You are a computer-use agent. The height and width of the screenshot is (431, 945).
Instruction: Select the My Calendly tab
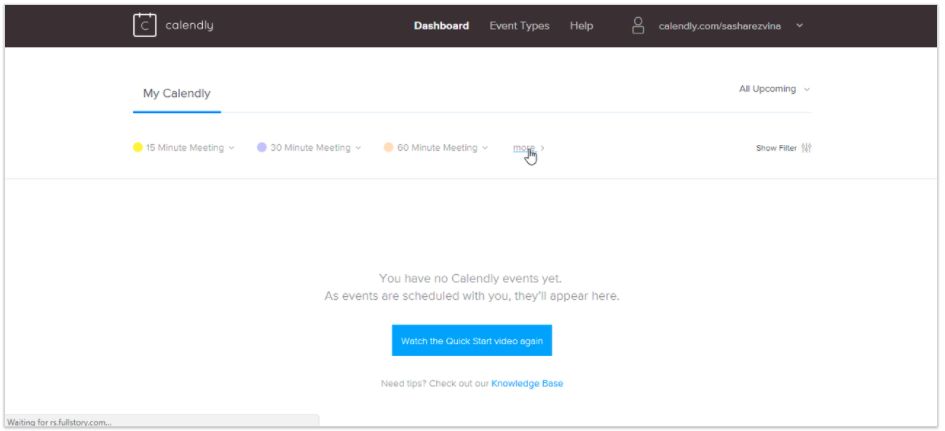point(176,94)
